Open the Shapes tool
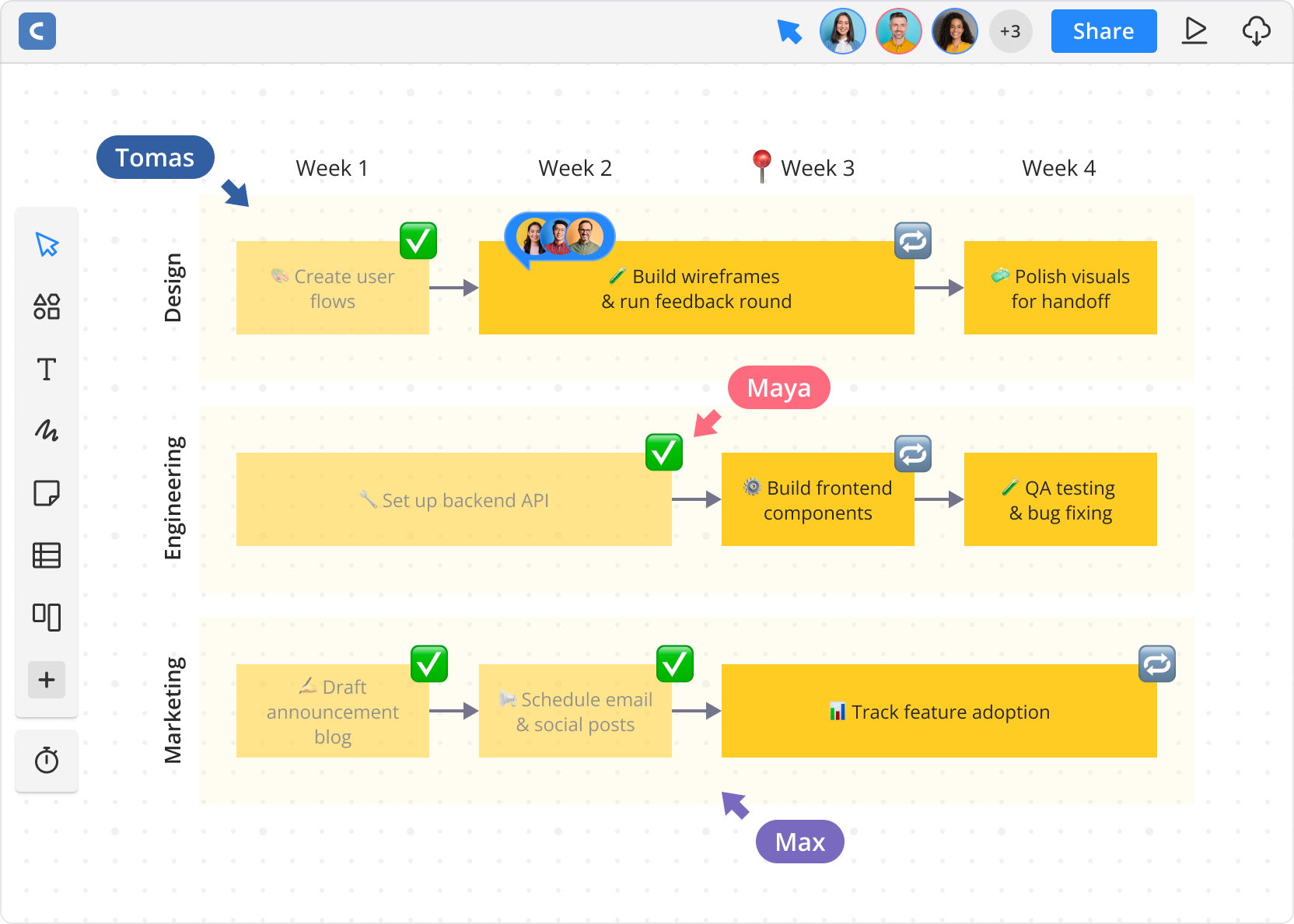 [47, 306]
